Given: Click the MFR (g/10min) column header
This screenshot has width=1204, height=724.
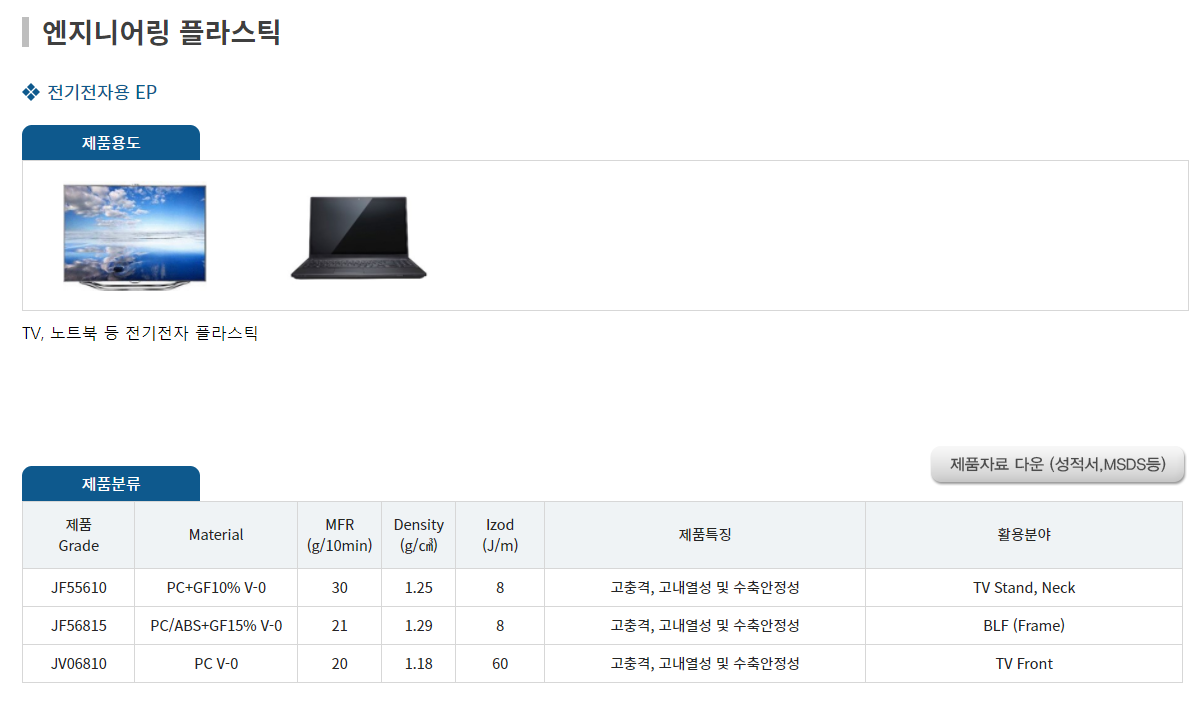Looking at the screenshot, I should [339, 535].
